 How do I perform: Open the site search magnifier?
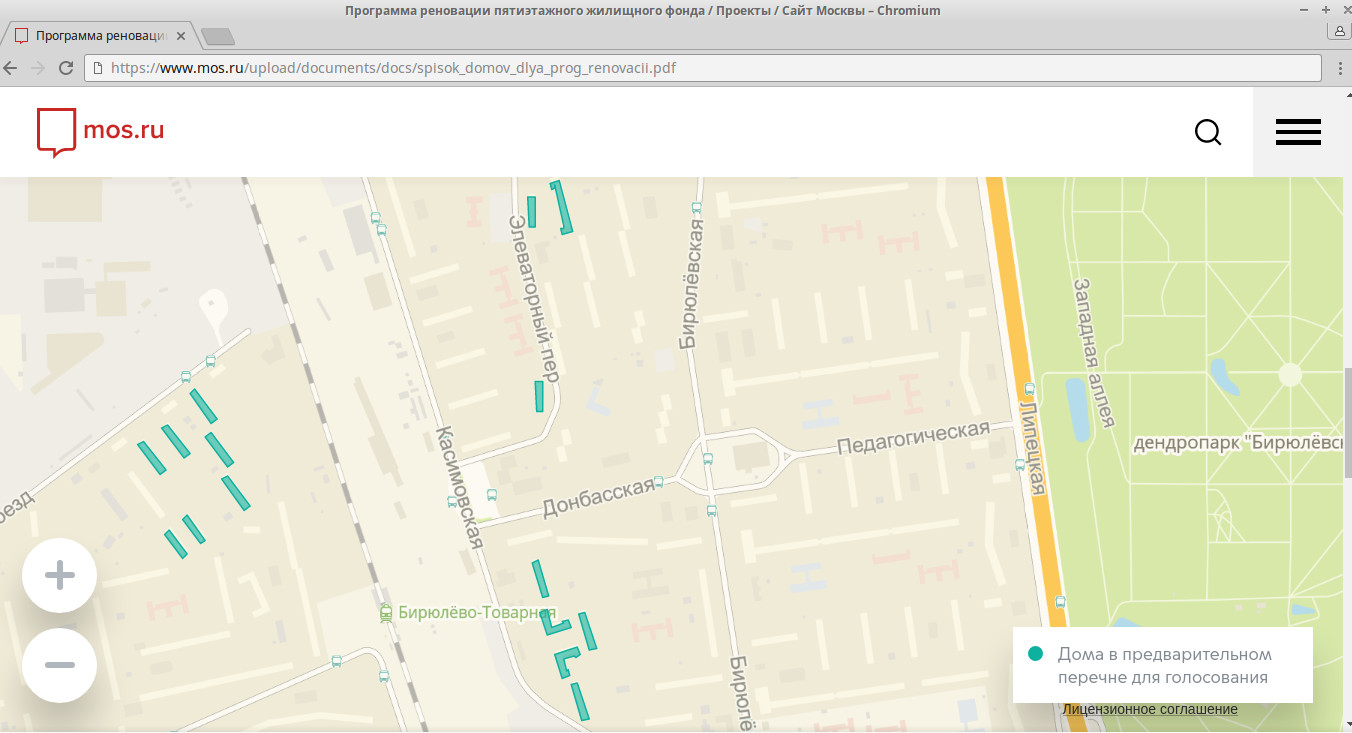pyautogui.click(x=1208, y=132)
